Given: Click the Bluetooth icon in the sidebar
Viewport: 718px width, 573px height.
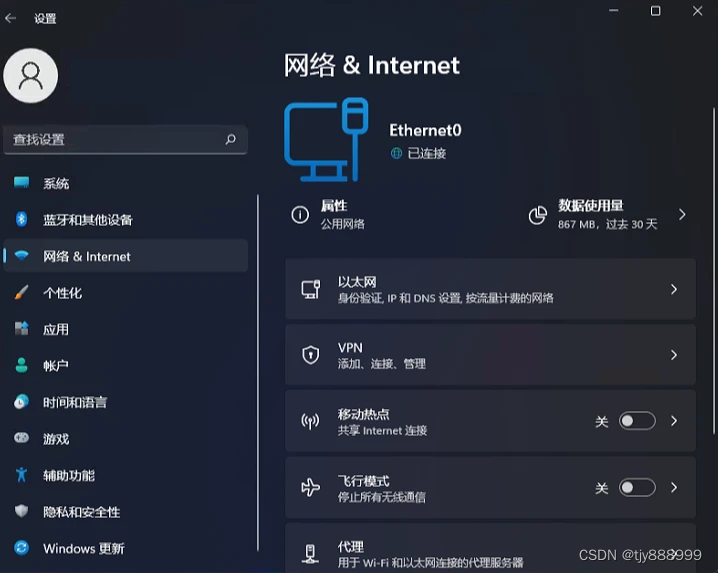Looking at the screenshot, I should pos(21,219).
